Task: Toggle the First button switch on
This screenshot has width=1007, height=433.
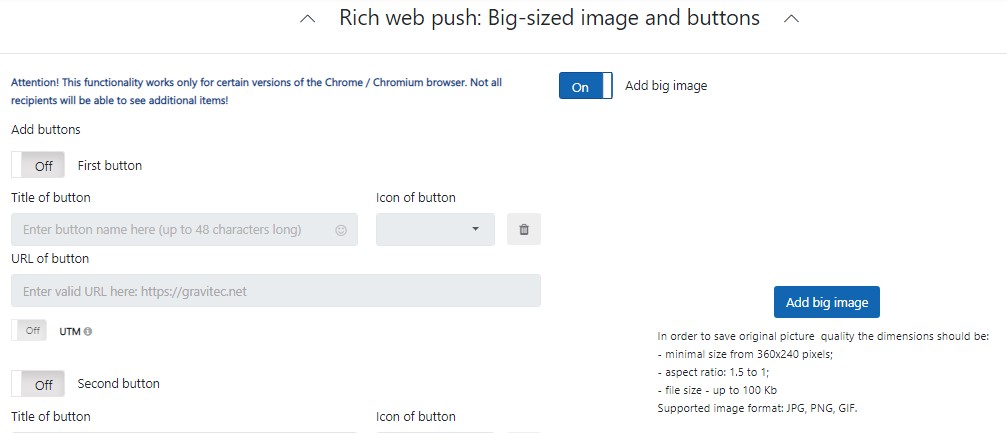Action: (x=38, y=165)
